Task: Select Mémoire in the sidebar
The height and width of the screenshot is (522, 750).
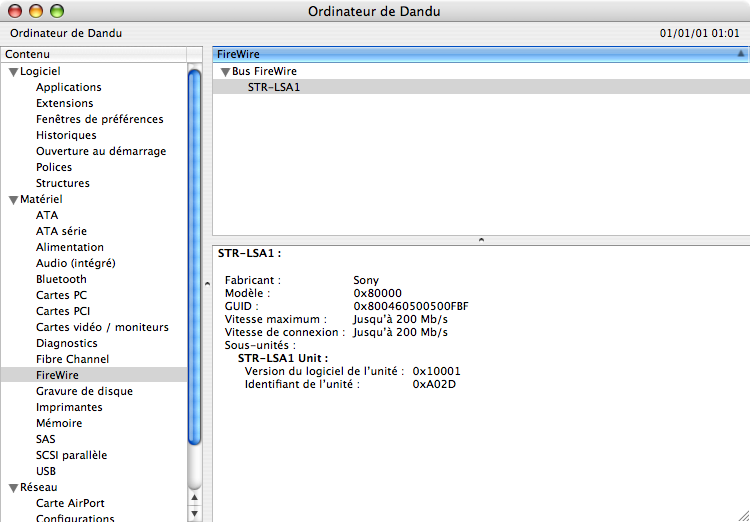Action: click(x=59, y=423)
